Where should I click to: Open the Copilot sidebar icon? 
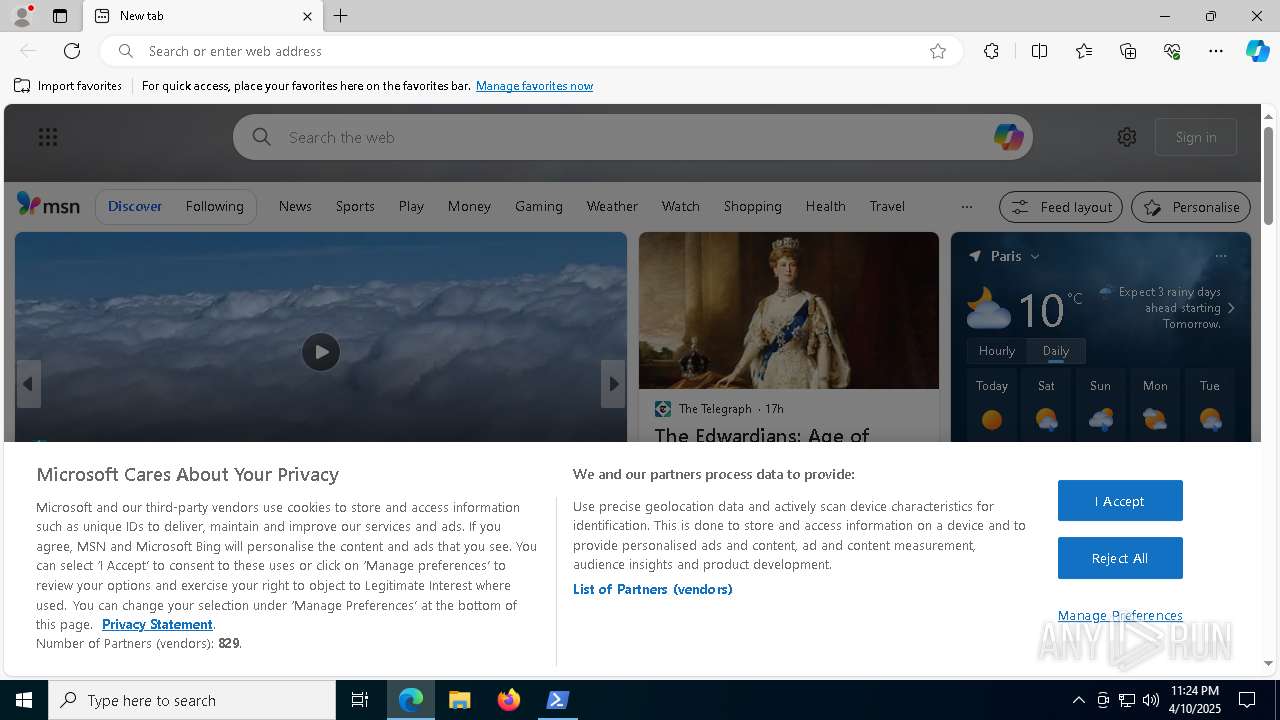(x=1257, y=51)
